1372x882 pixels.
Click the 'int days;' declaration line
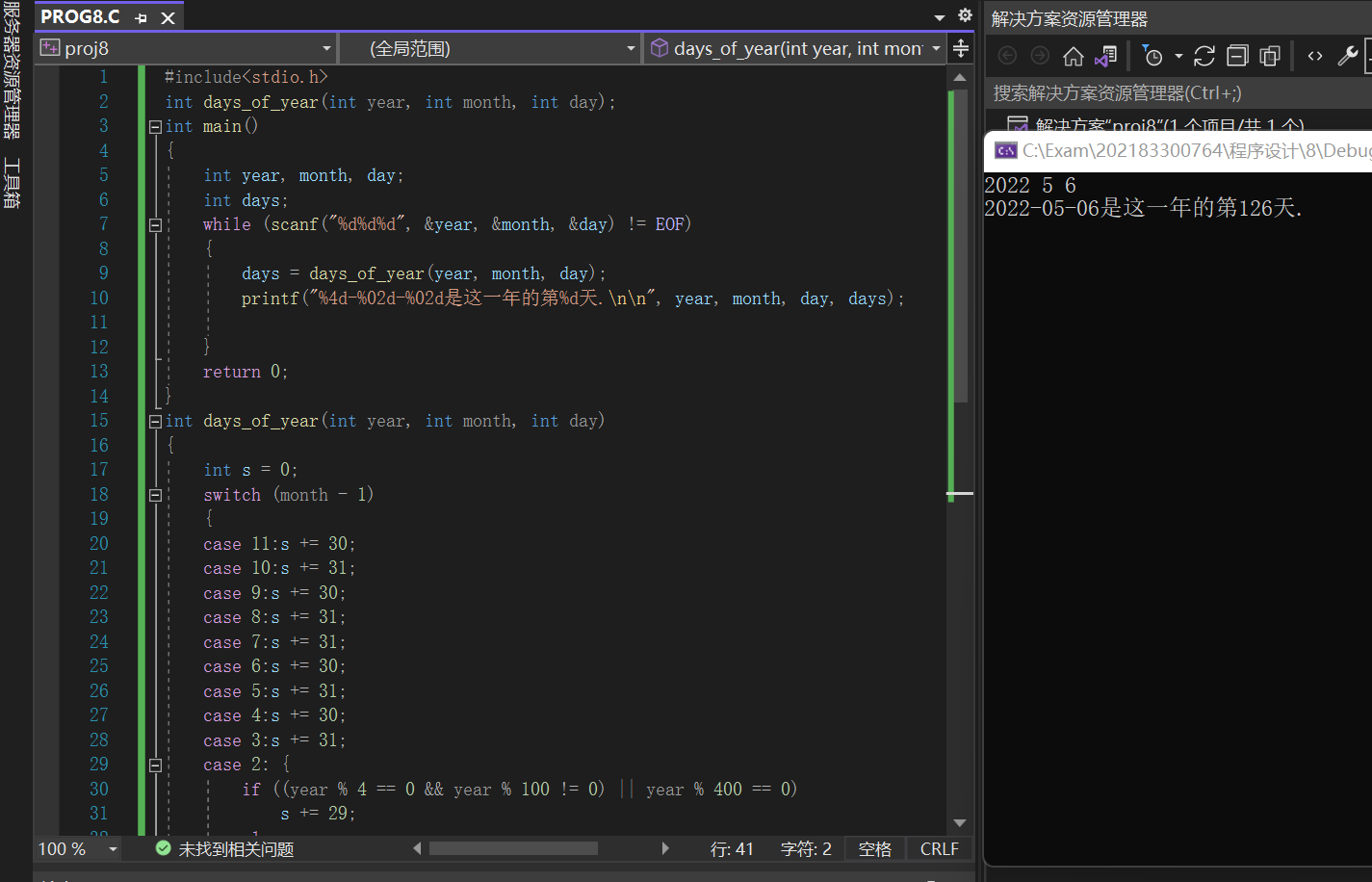(x=246, y=200)
